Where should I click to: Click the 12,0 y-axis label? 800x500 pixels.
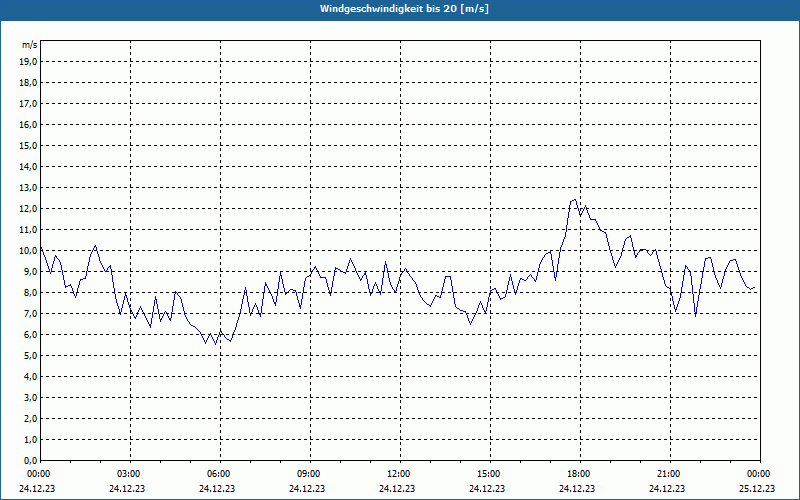click(28, 209)
